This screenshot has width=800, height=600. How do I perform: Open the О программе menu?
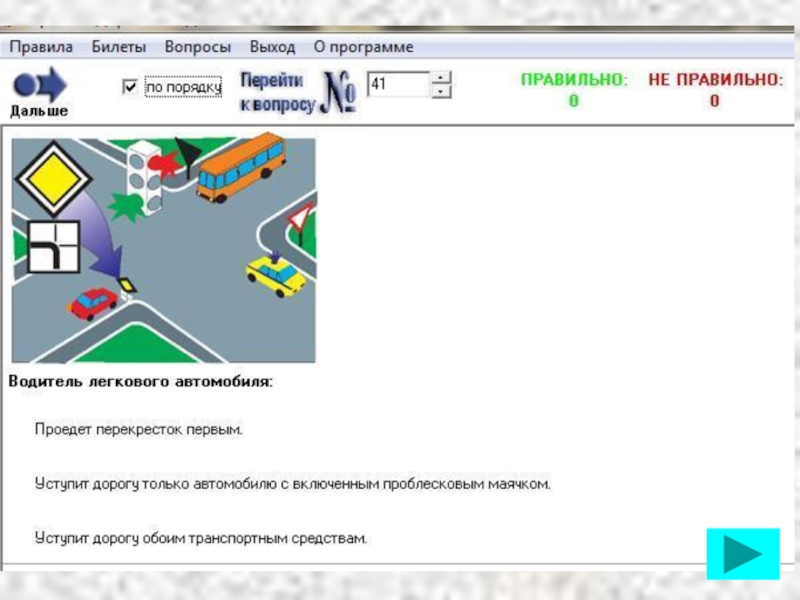(x=363, y=47)
